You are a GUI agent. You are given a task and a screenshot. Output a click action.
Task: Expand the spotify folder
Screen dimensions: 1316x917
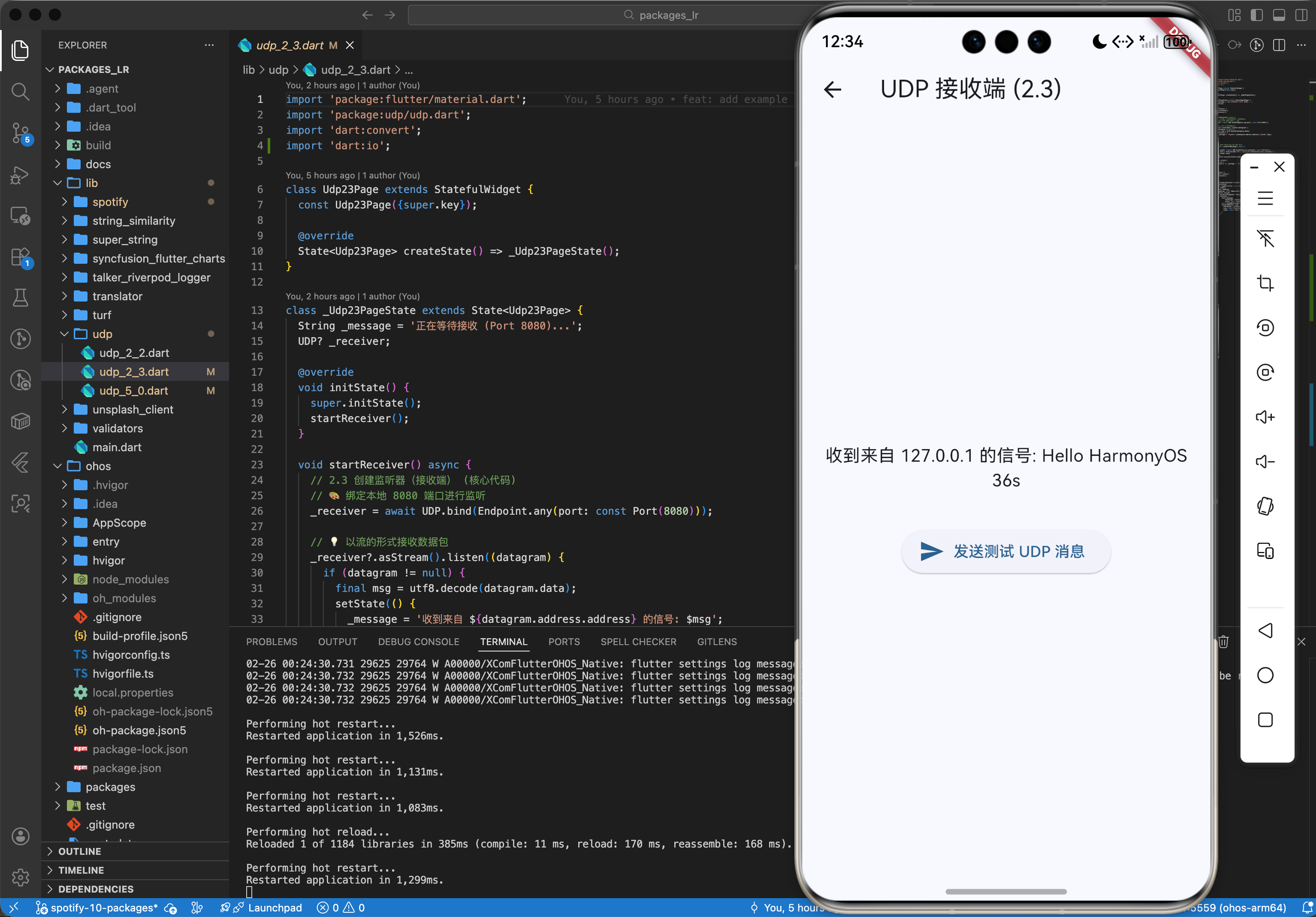110,202
